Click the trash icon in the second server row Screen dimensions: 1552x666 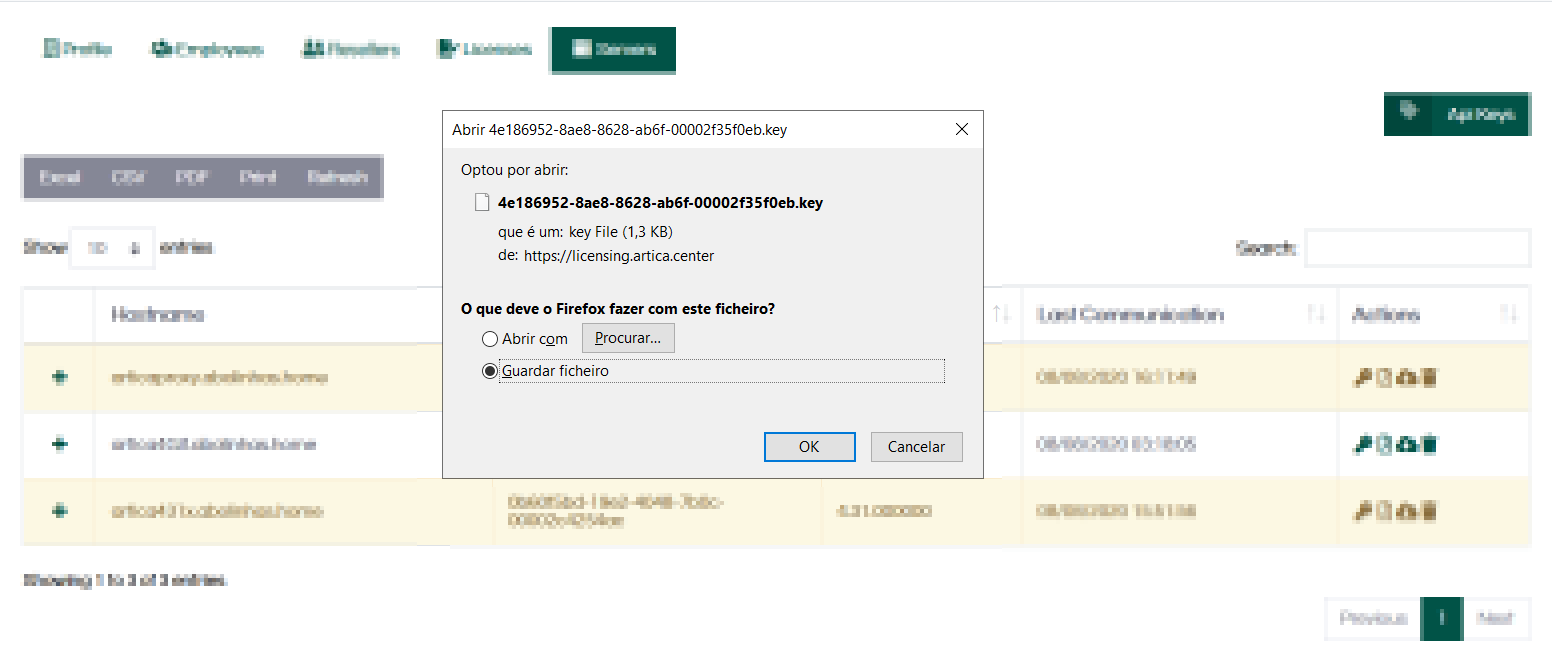point(1430,444)
